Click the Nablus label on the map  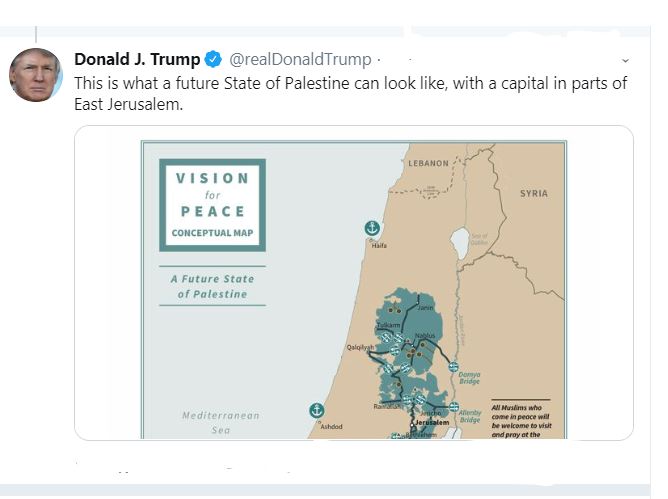(x=425, y=335)
